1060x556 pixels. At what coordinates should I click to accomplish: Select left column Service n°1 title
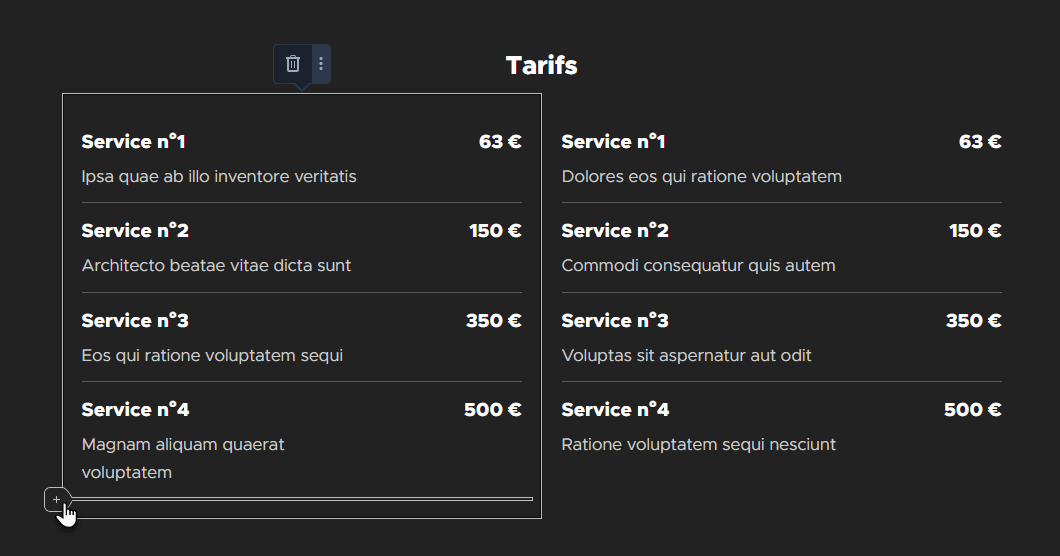133,141
